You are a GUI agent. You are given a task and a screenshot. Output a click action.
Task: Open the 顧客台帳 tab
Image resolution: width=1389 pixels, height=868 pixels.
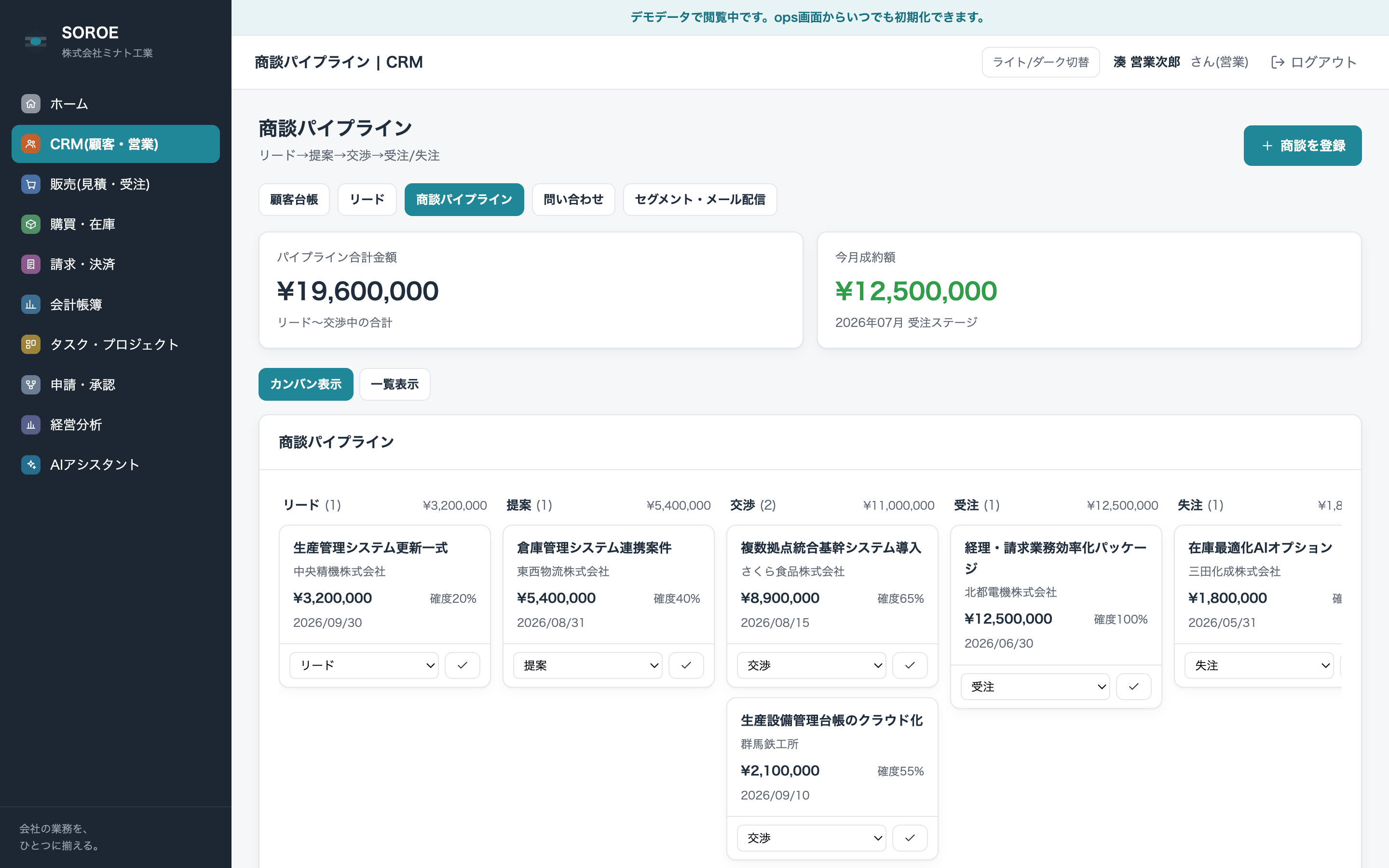point(294,199)
